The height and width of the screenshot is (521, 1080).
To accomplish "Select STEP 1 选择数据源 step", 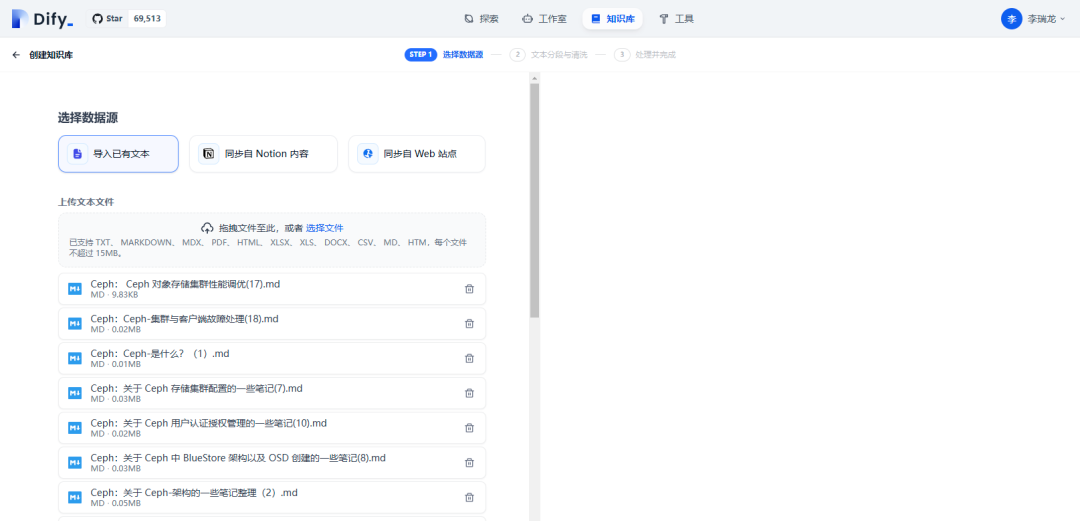I will tap(444, 54).
